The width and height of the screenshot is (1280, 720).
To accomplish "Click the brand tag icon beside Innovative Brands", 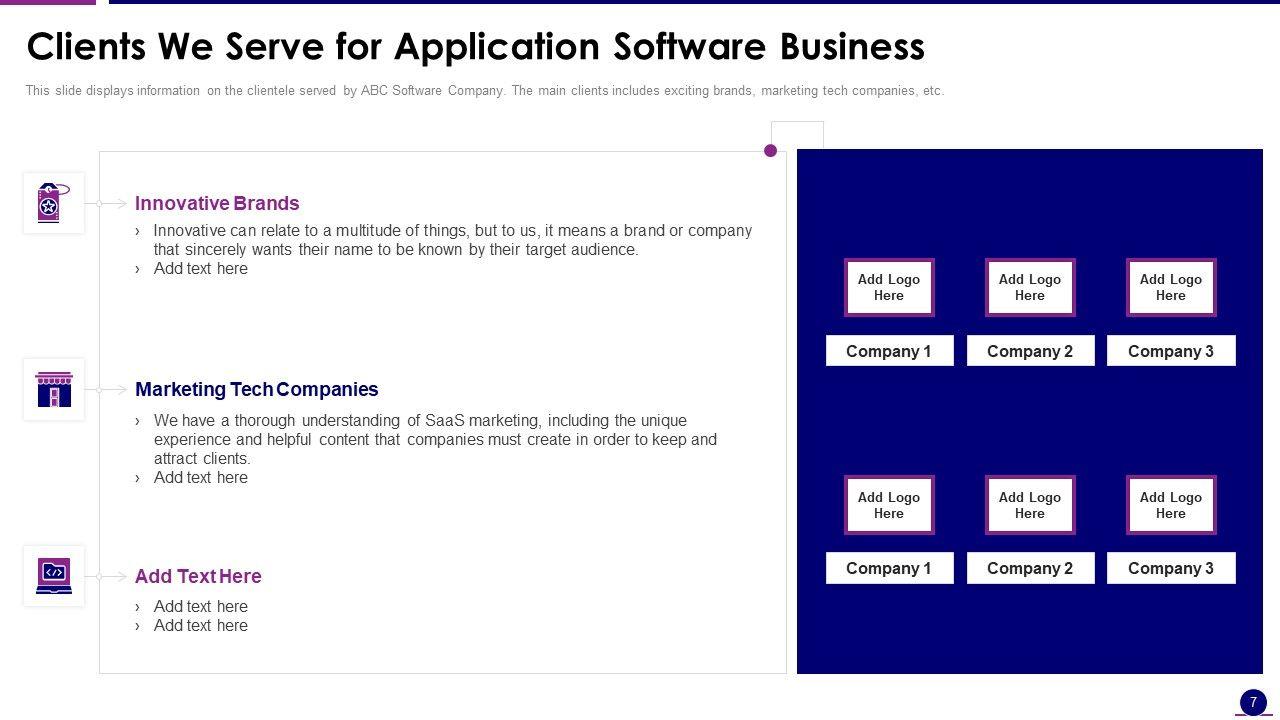I will [54, 203].
